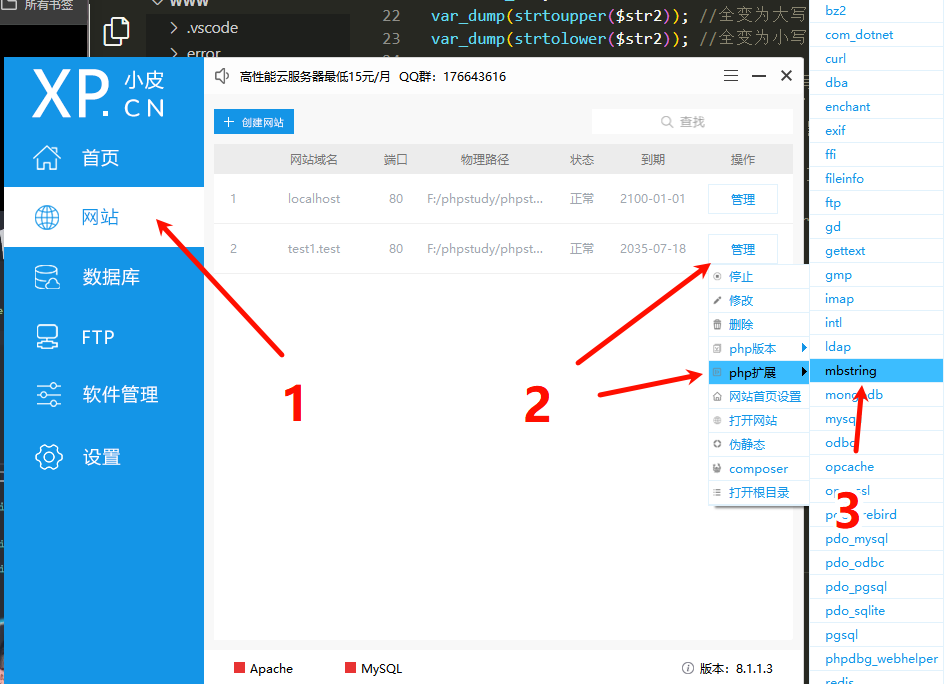Click 管理 button for localhost row
Viewport: 944px width, 684px height.
coord(742,199)
